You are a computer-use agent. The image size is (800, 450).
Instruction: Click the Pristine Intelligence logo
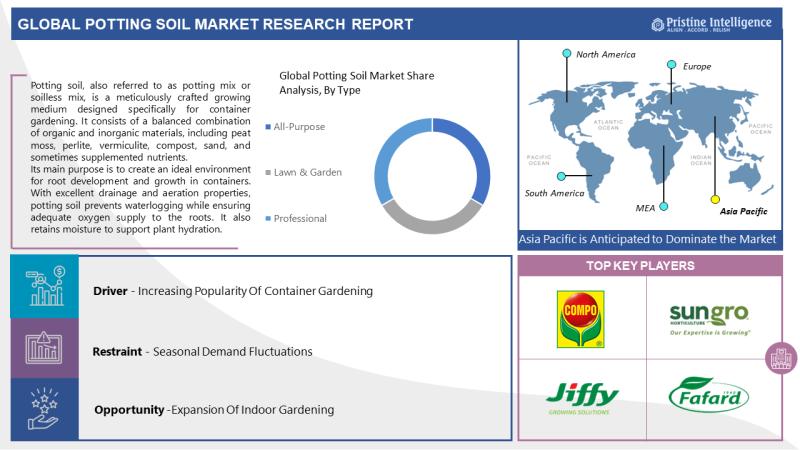pyautogui.click(x=711, y=24)
